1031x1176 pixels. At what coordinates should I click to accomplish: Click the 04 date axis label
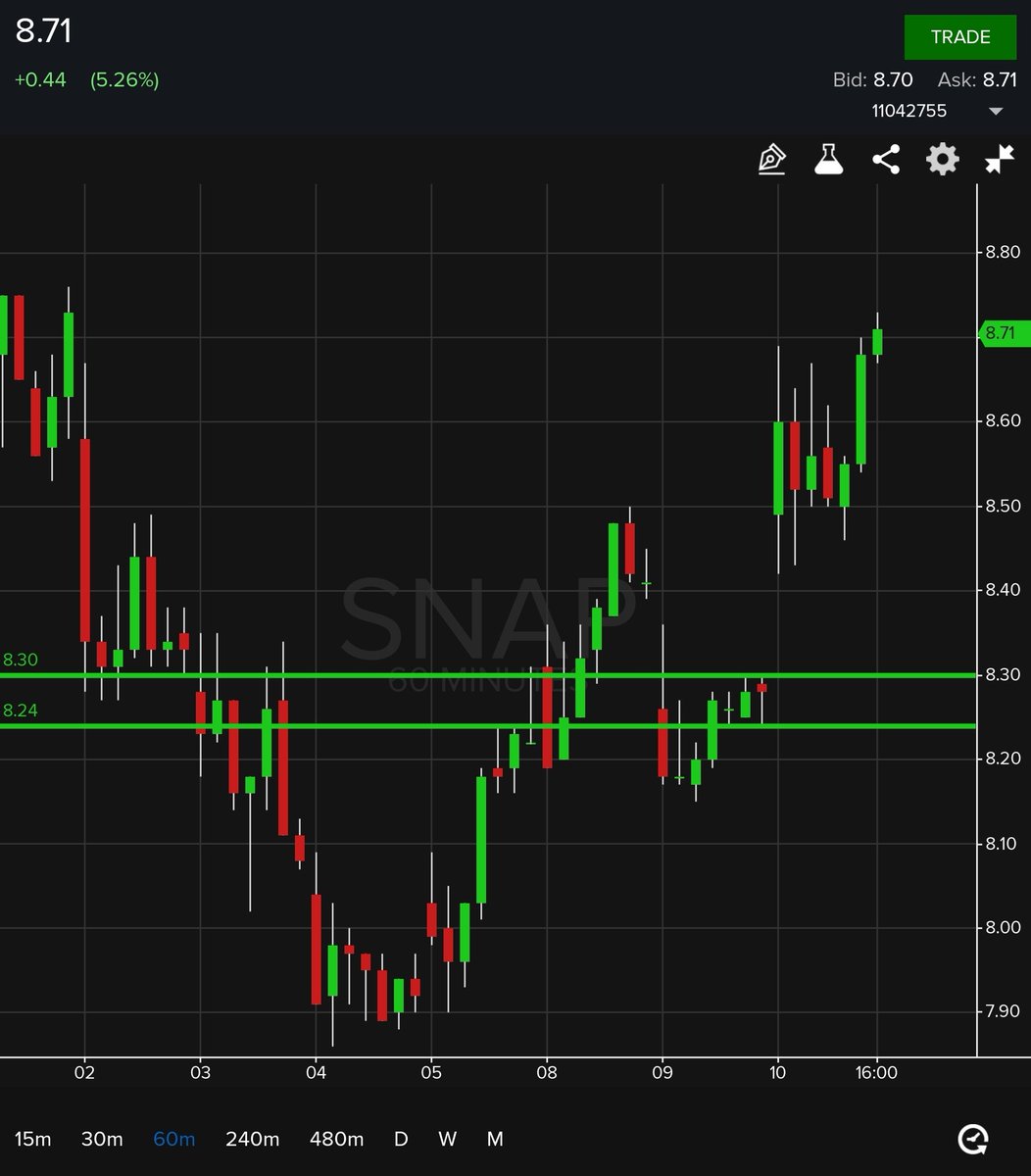pyautogui.click(x=316, y=1072)
